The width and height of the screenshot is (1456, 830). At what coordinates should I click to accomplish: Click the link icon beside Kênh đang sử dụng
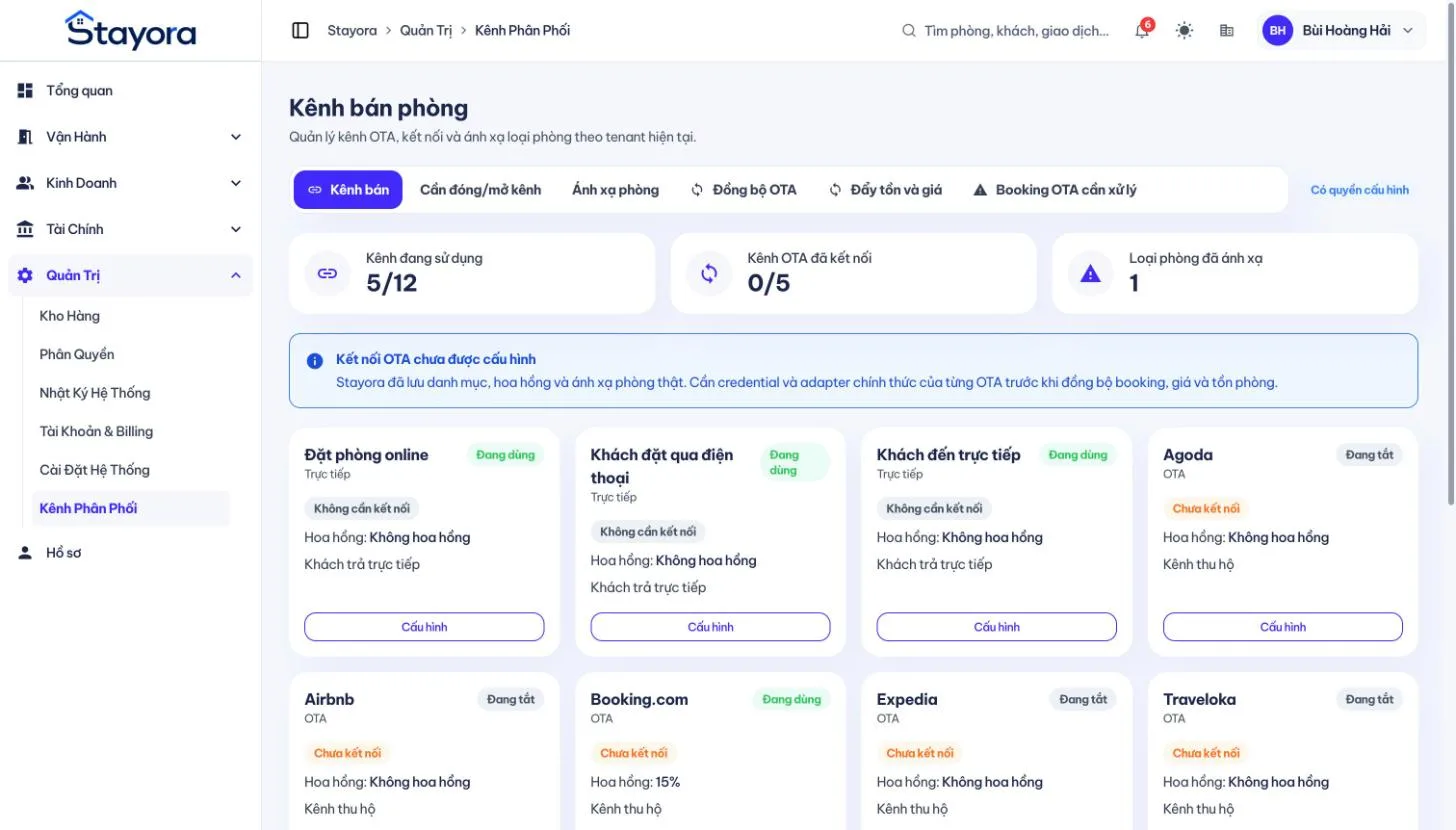click(327, 273)
